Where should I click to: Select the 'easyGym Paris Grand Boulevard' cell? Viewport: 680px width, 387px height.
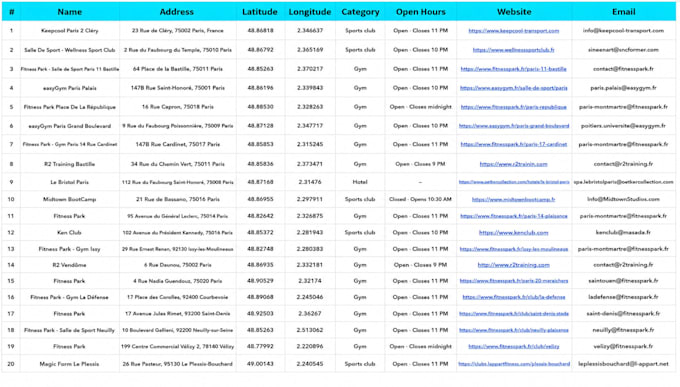click(x=69, y=126)
